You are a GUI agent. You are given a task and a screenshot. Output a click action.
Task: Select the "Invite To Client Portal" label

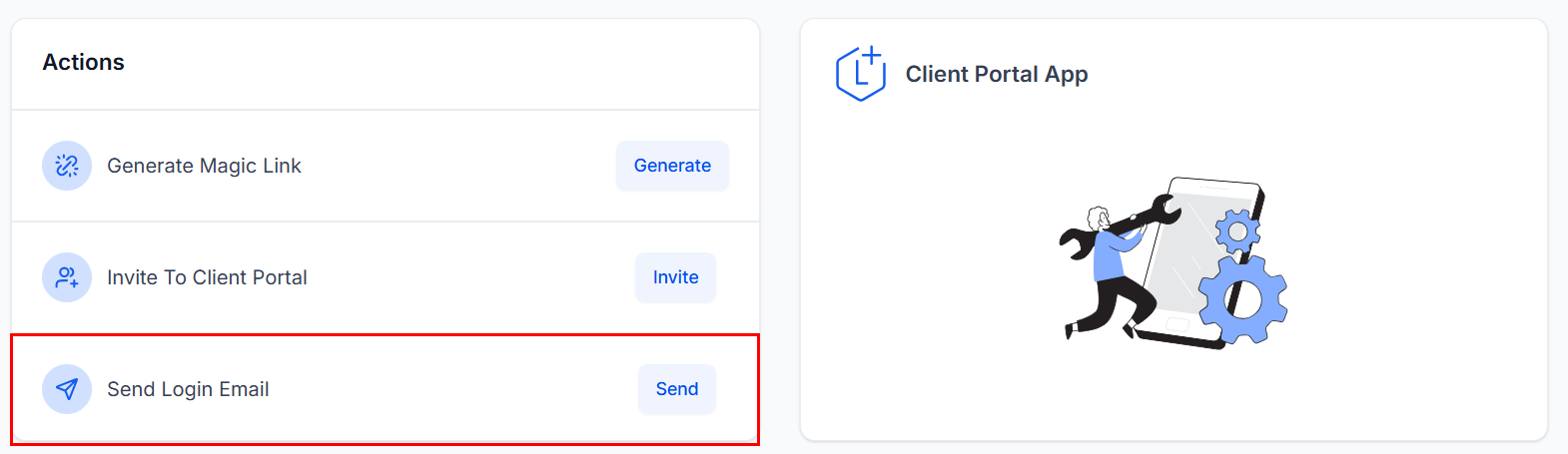pyautogui.click(x=207, y=277)
